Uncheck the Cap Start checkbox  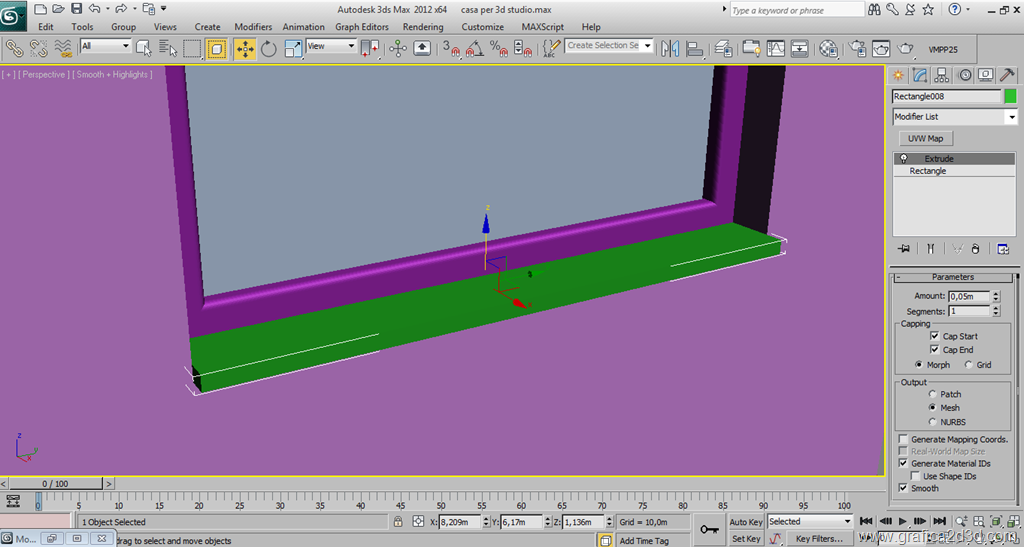pos(934,336)
